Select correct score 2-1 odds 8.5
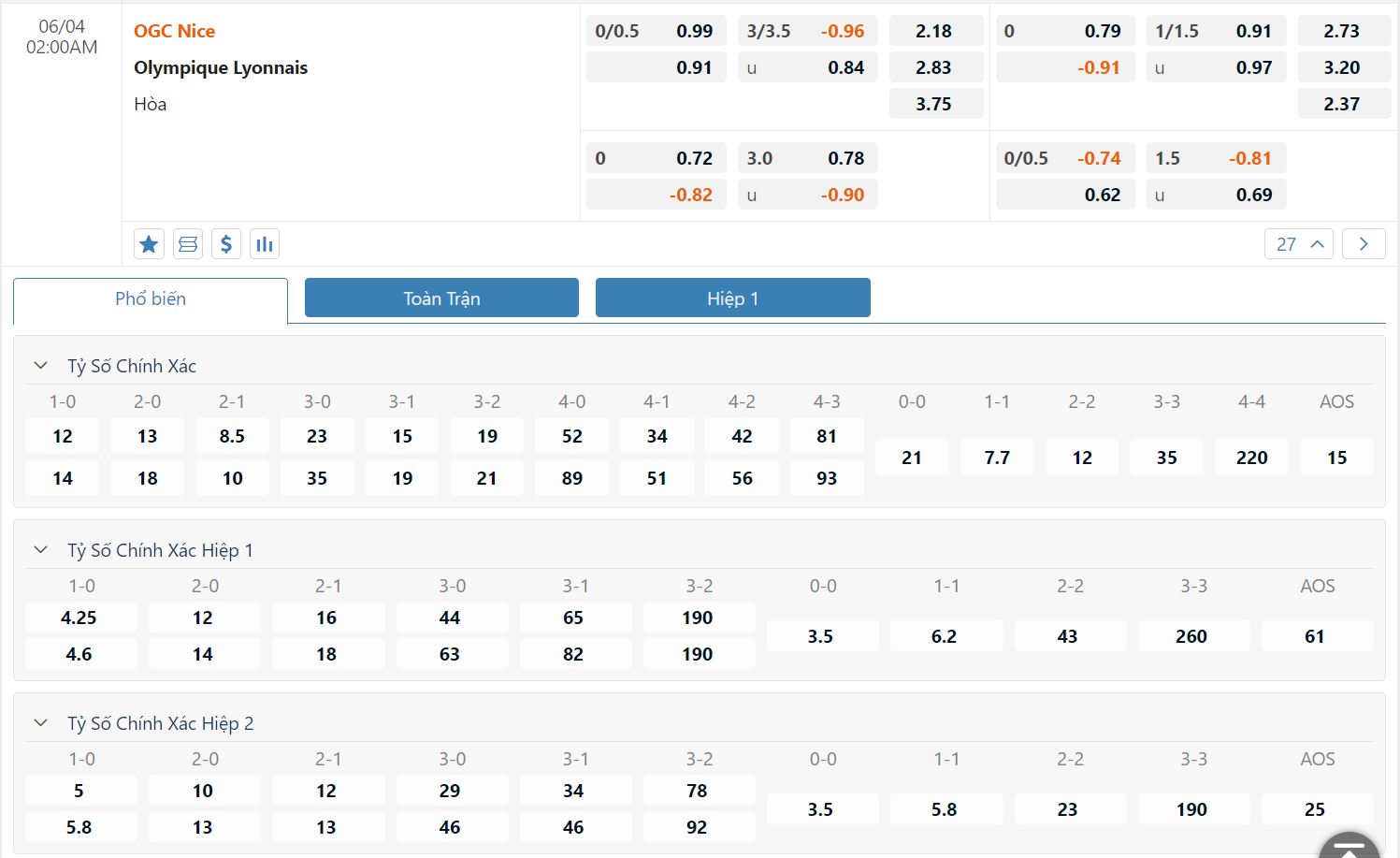1400x858 pixels. tap(232, 436)
